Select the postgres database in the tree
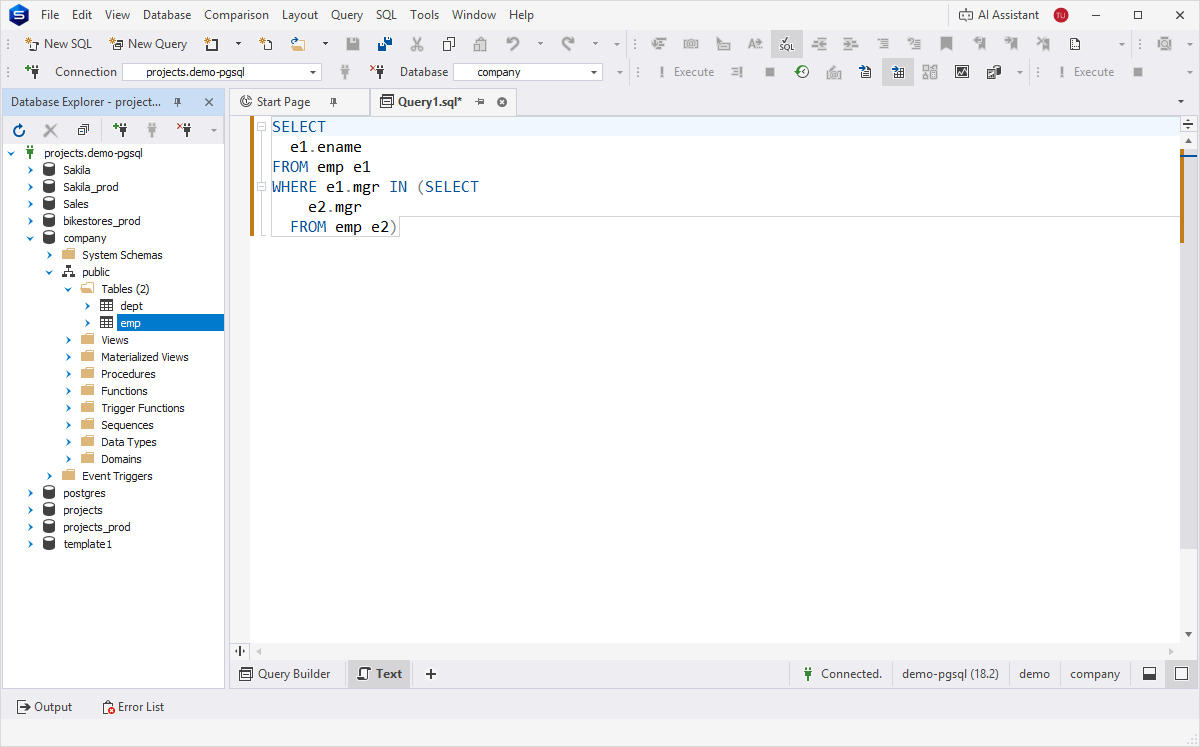 pyautogui.click(x=84, y=493)
